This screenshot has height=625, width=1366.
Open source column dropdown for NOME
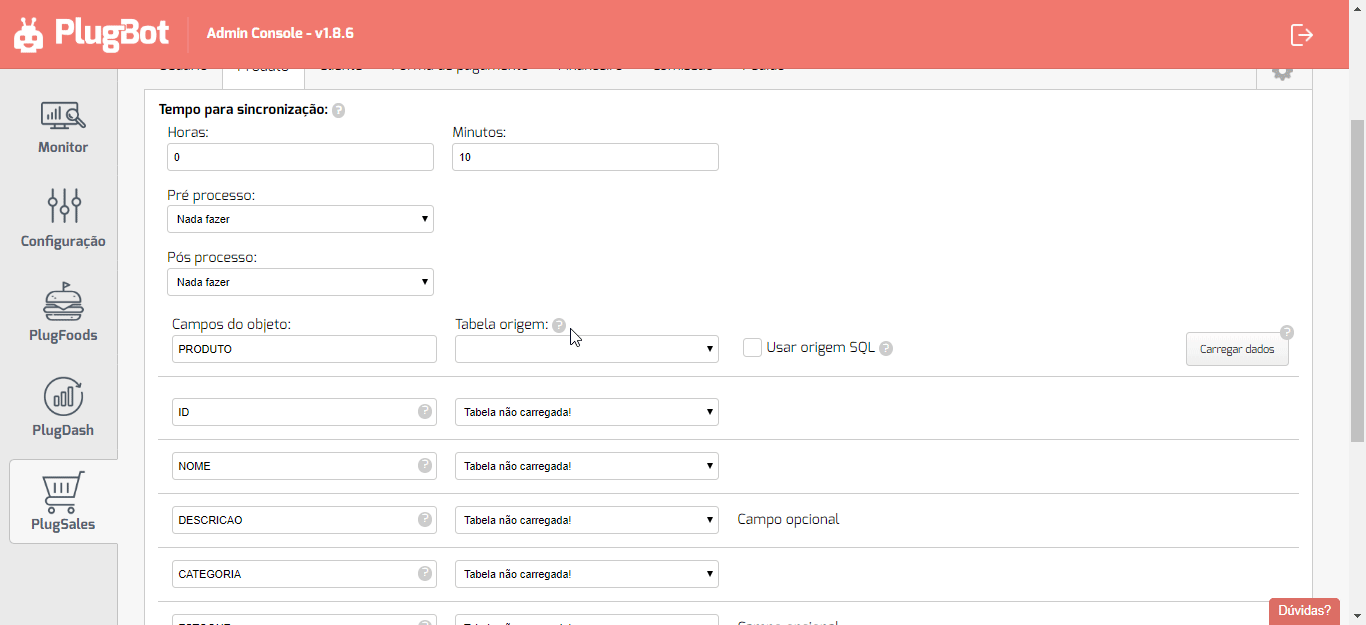587,466
